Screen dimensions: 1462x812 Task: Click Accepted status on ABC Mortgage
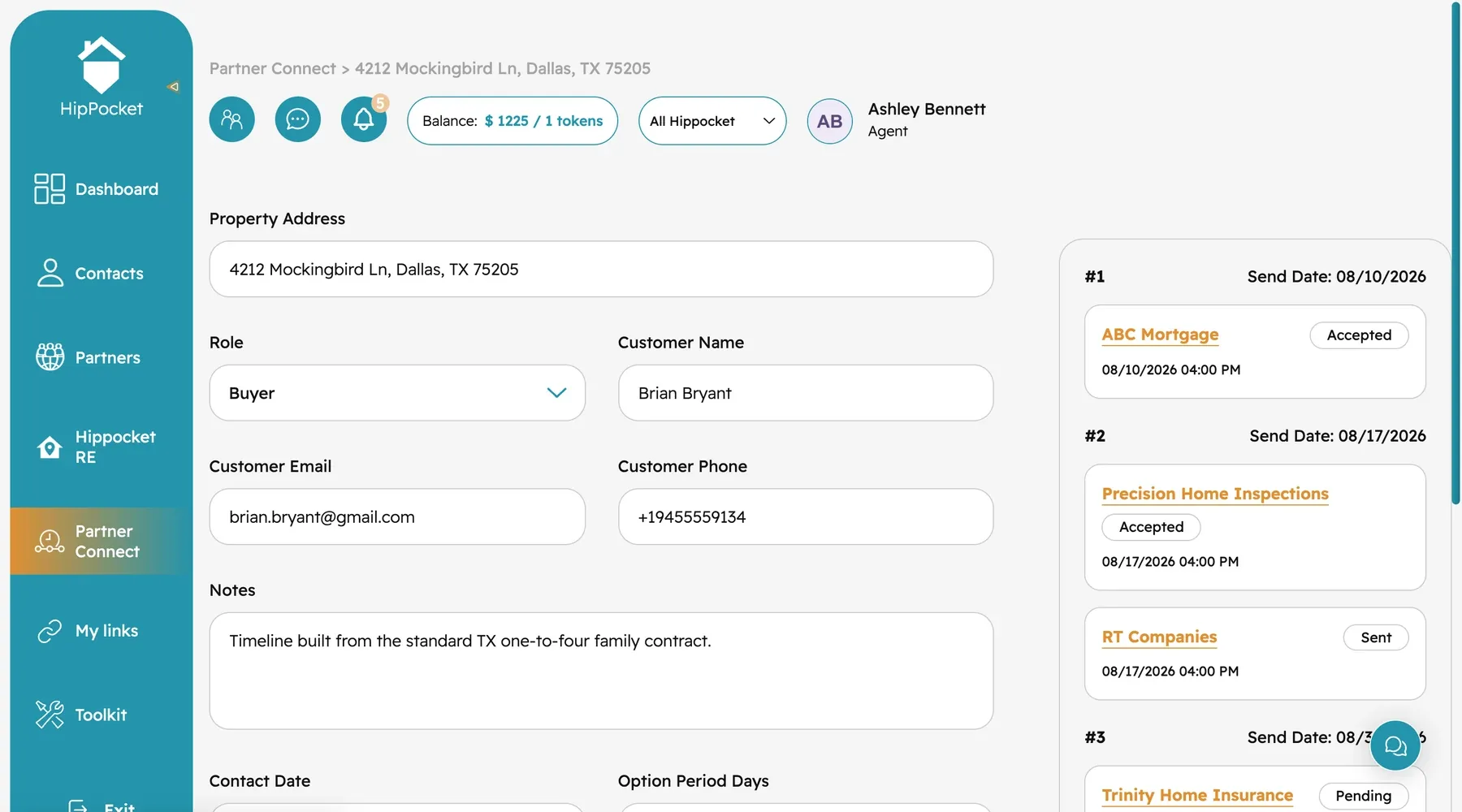1359,335
